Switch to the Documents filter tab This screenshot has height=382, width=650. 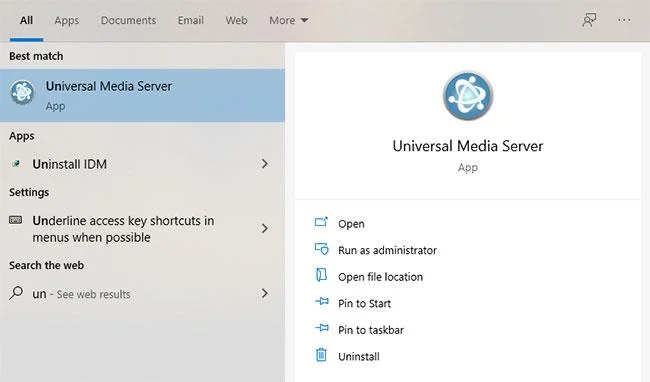tap(128, 20)
